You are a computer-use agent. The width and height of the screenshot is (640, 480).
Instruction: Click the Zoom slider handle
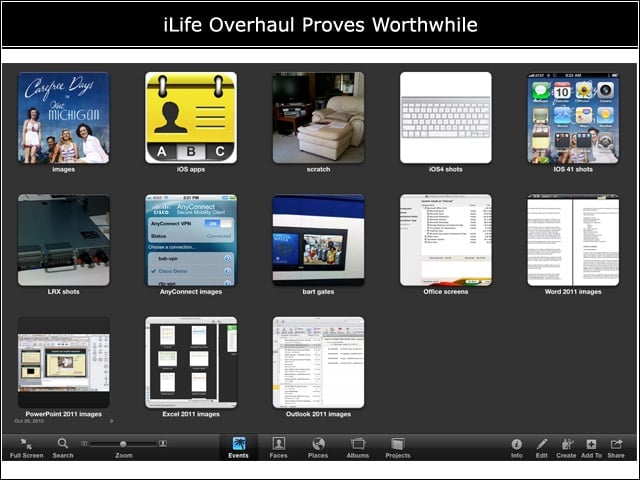click(x=123, y=444)
